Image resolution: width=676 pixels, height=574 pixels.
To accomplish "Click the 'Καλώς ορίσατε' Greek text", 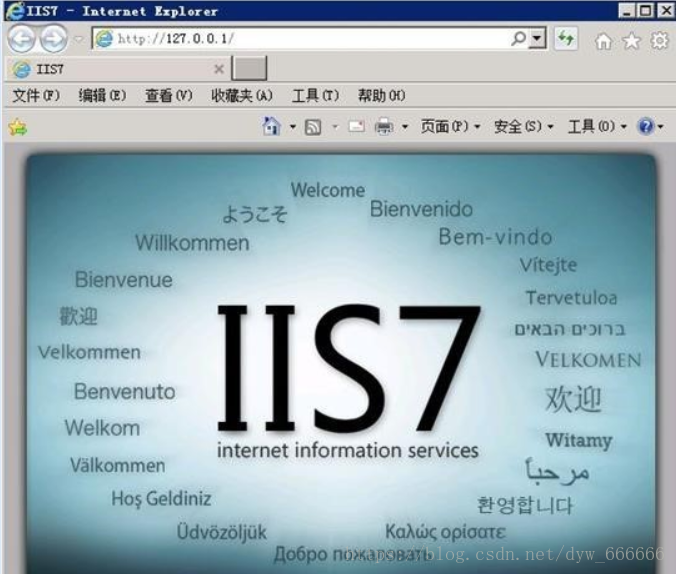I will coord(445,532).
